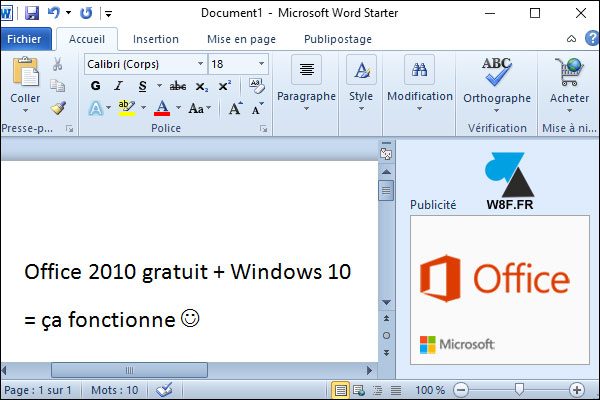Viewport: 600px width, 400px height.
Task: Switch to Draft view icon
Action: click(x=396, y=390)
